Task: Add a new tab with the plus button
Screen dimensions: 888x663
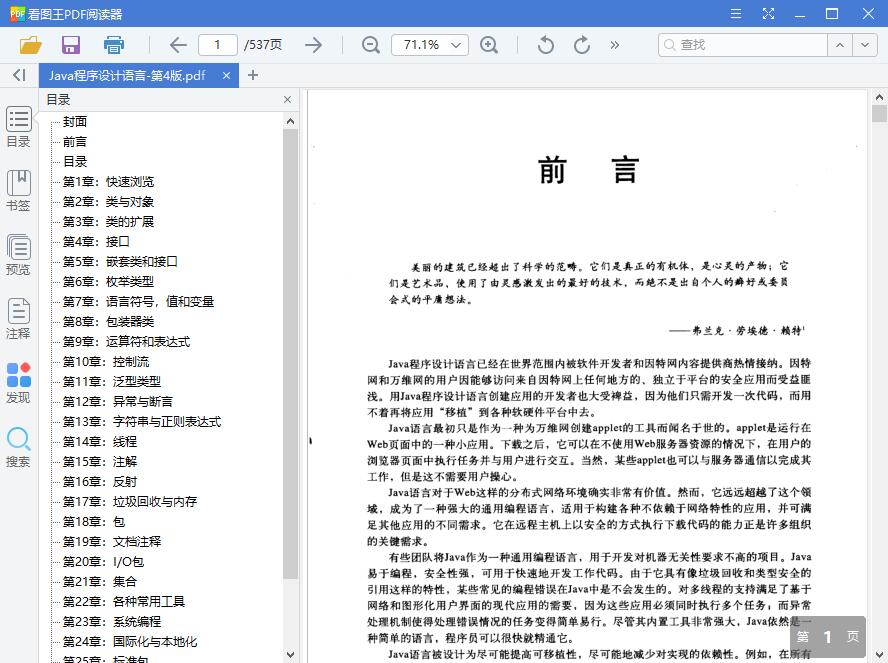Action: 253,75
